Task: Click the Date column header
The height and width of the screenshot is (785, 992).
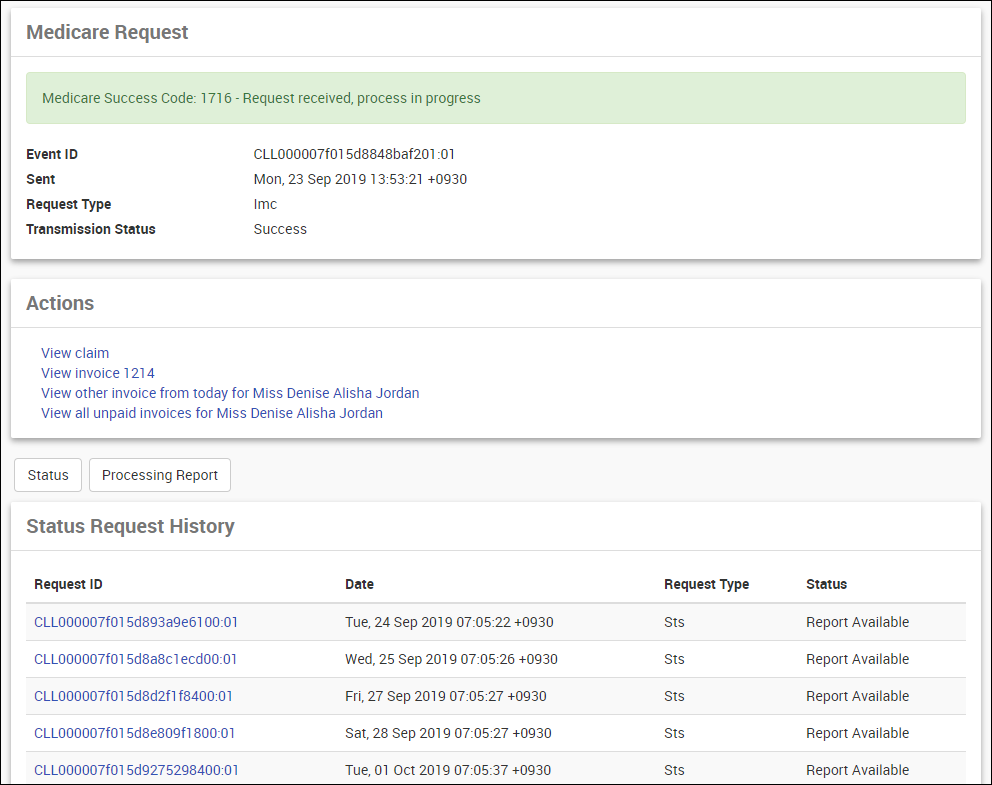Action: point(359,584)
